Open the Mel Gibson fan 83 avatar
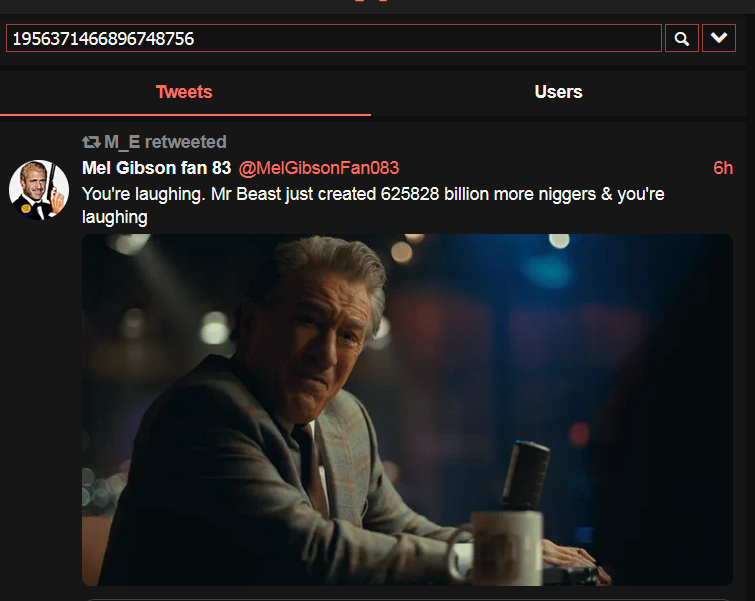This screenshot has height=601, width=755. [39, 190]
